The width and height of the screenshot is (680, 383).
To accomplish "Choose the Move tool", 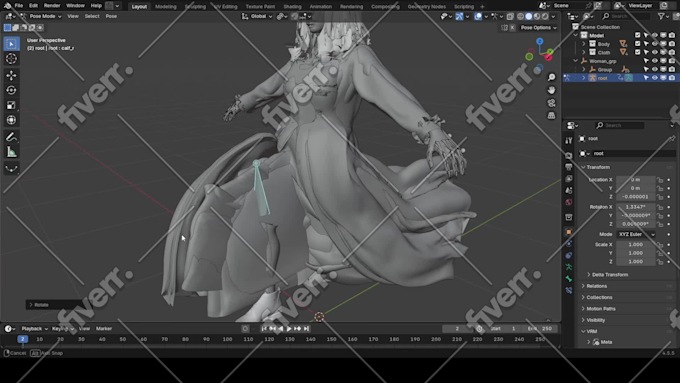I will 11,75.
